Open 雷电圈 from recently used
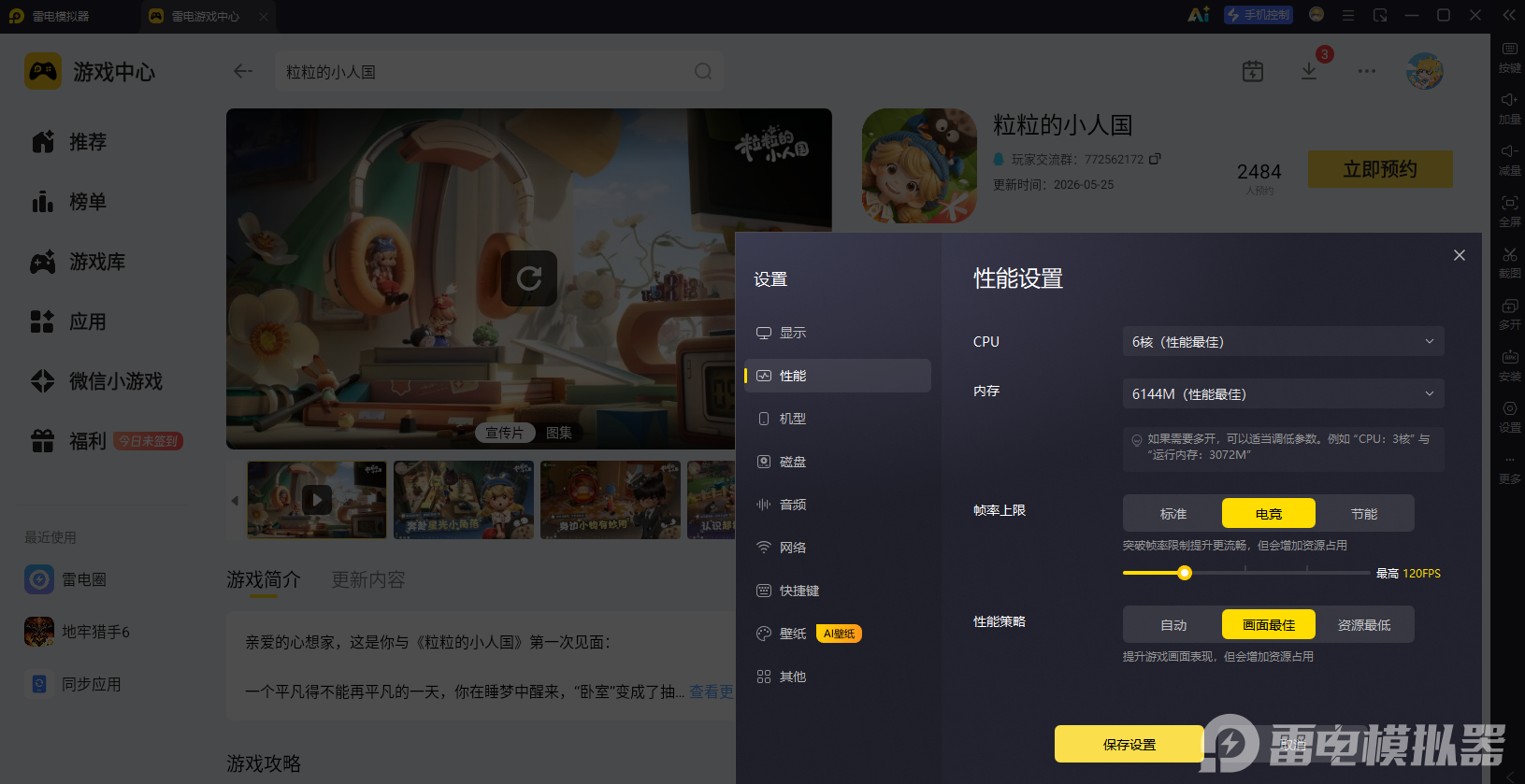This screenshot has height=784, width=1525. (x=65, y=579)
